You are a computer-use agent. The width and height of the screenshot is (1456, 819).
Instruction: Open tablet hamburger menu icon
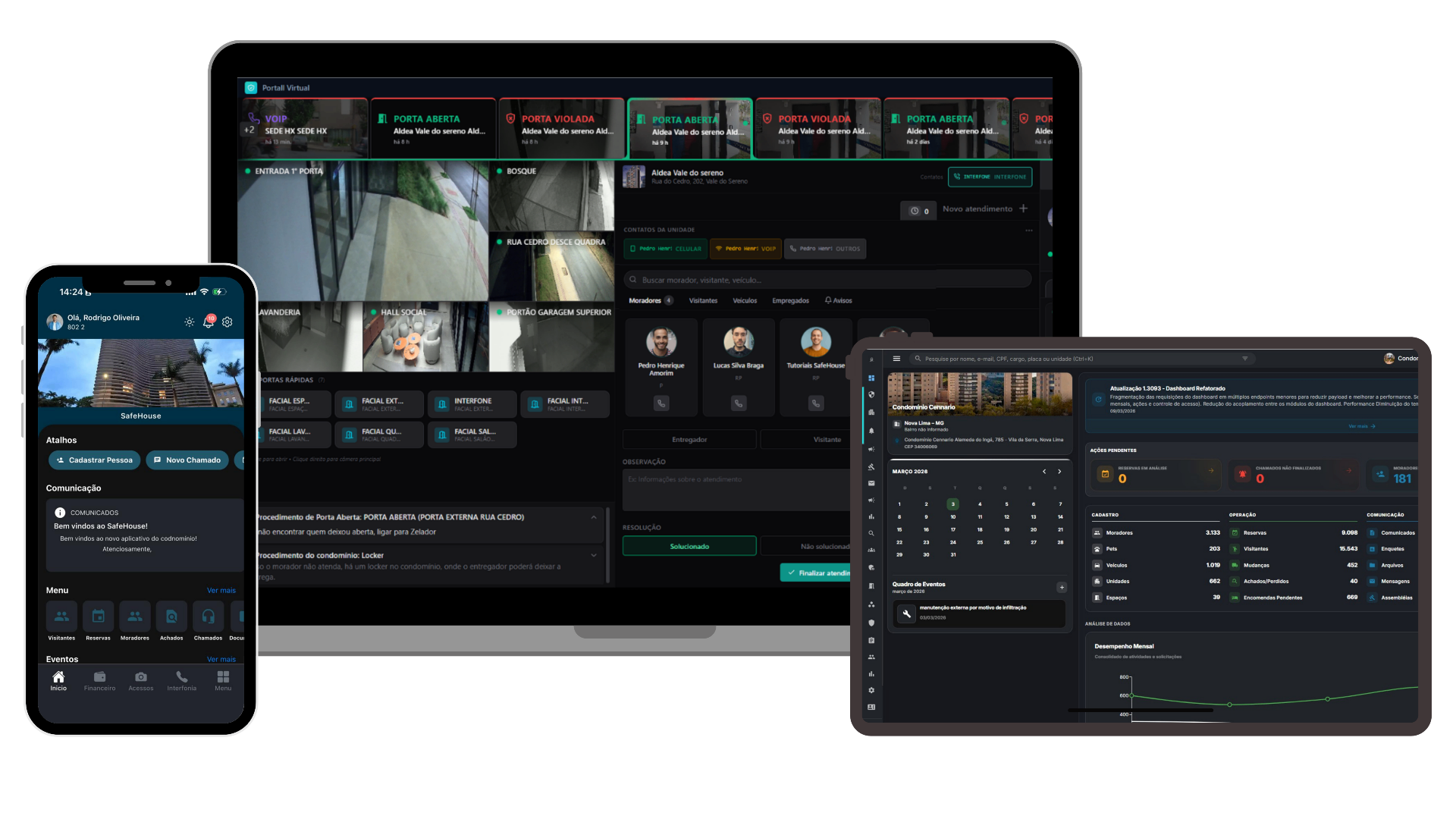coord(896,359)
